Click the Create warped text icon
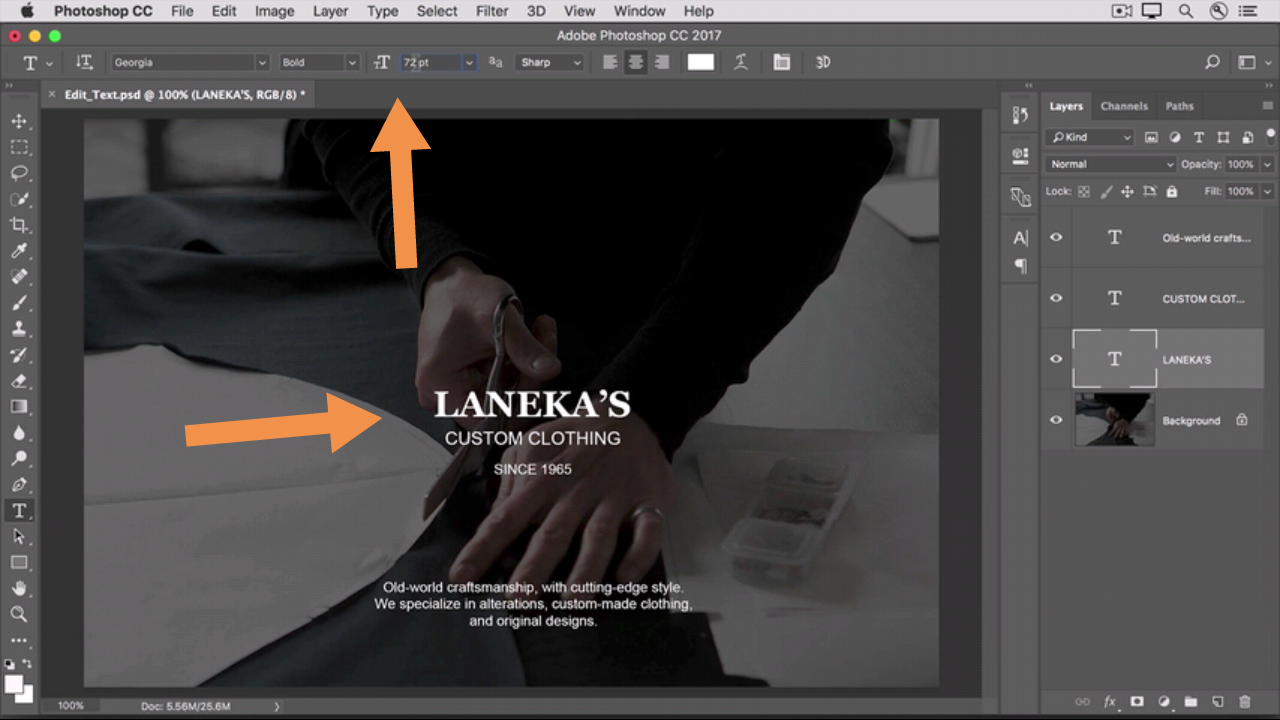 point(741,62)
